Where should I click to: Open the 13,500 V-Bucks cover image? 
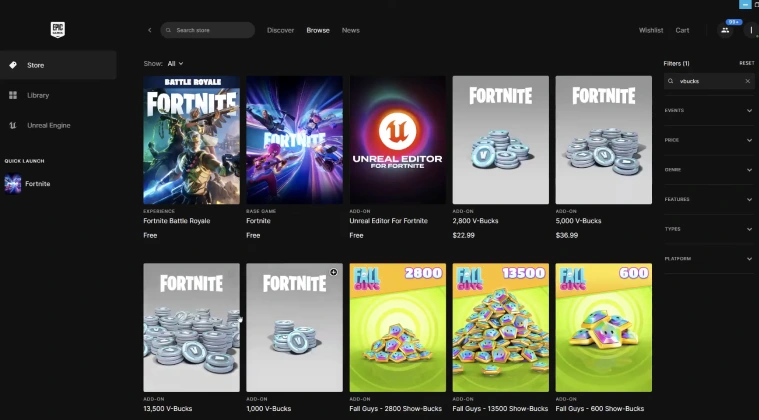[x=191, y=328]
